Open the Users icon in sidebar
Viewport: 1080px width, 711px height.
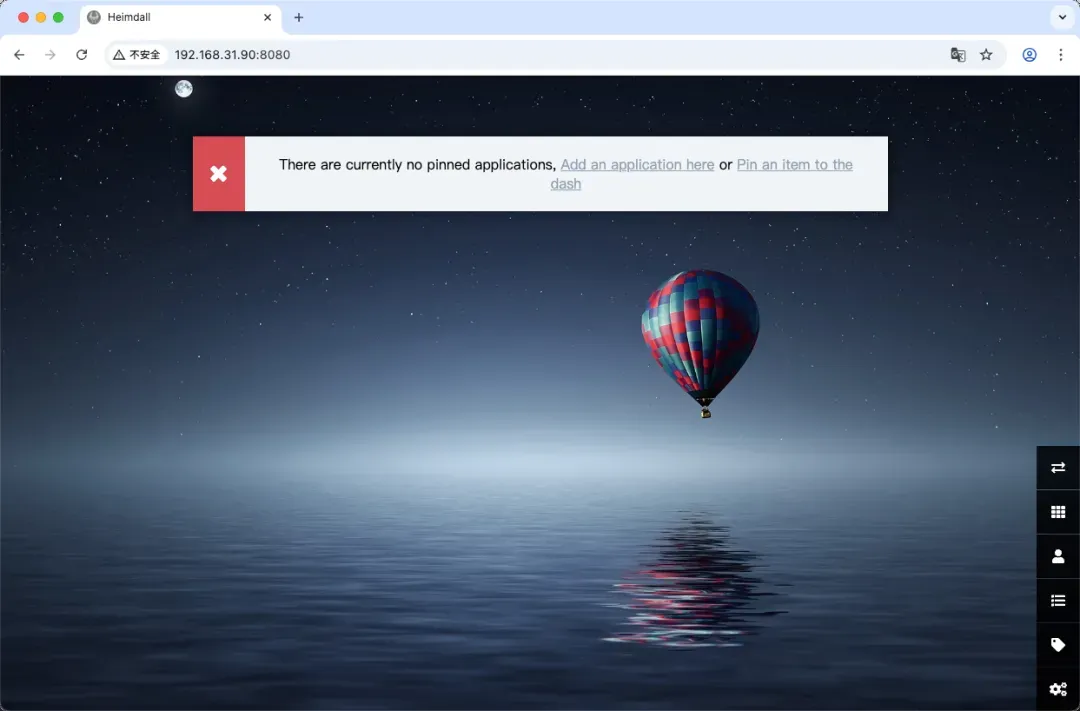[1058, 556]
